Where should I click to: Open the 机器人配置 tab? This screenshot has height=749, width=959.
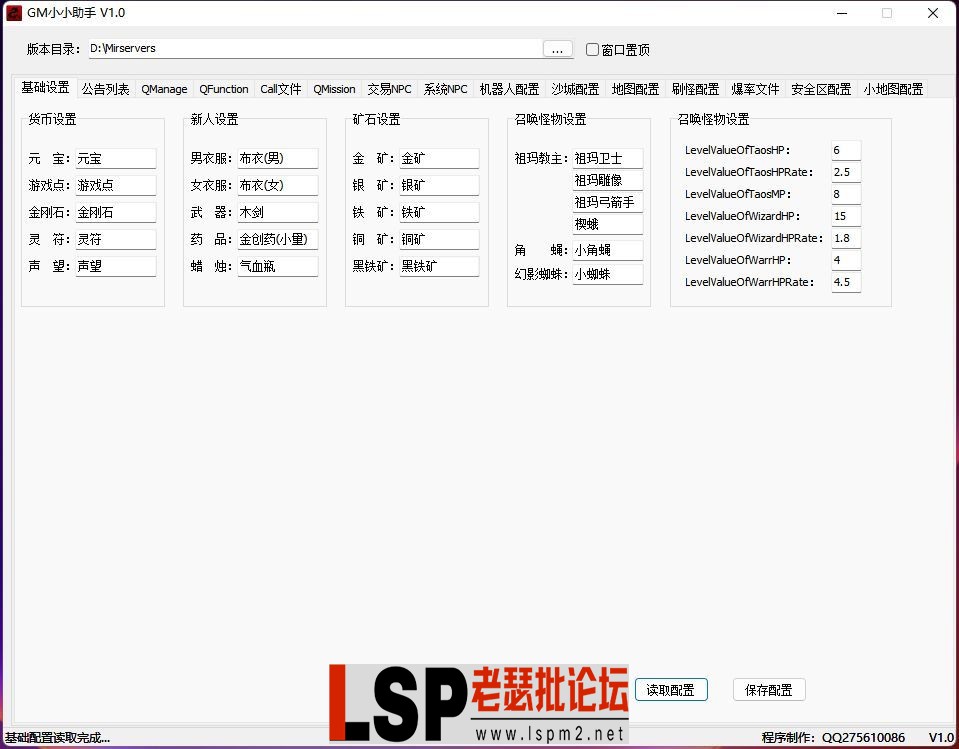click(x=508, y=88)
